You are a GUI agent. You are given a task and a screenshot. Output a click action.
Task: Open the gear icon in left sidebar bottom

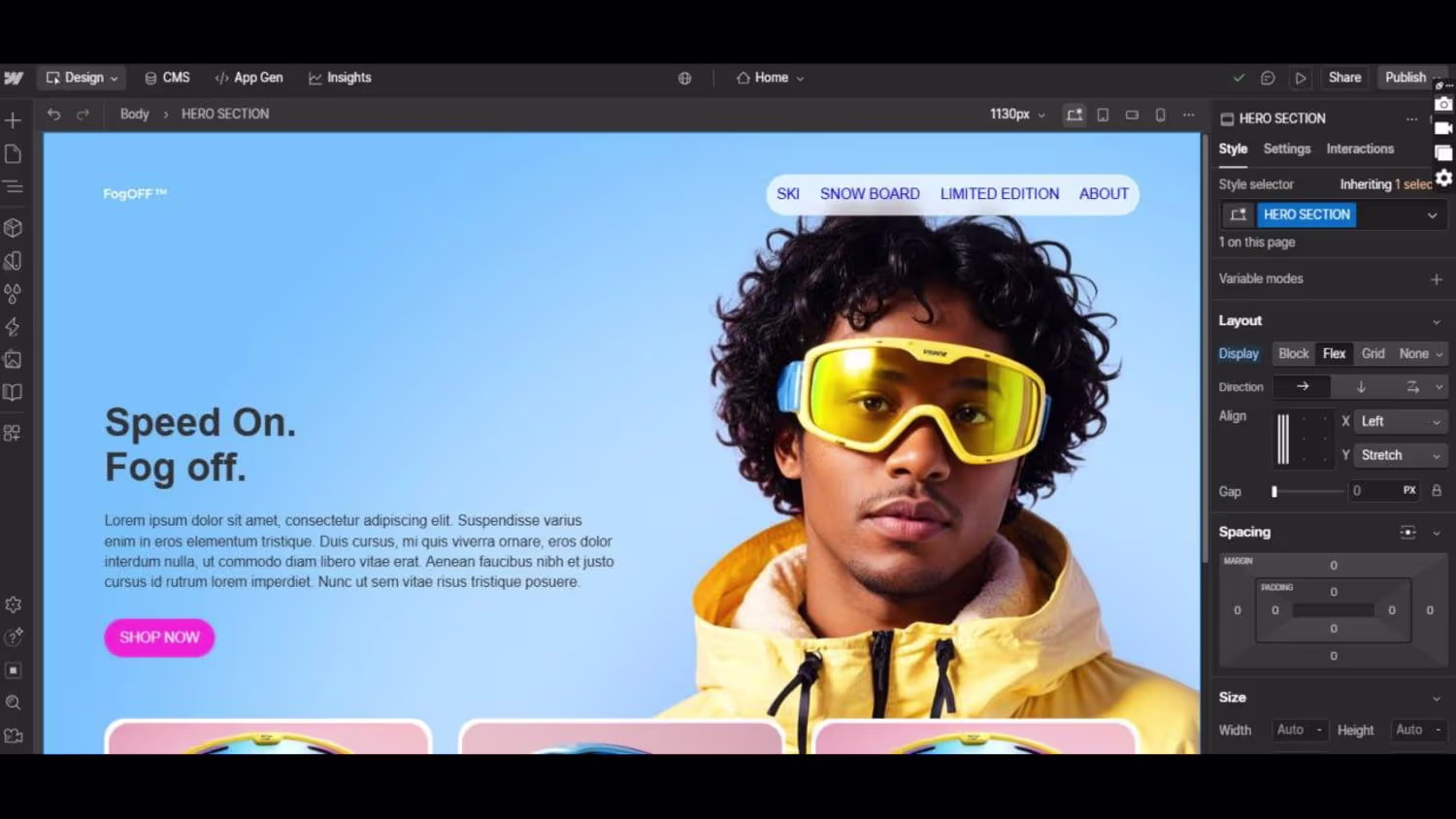tap(14, 605)
